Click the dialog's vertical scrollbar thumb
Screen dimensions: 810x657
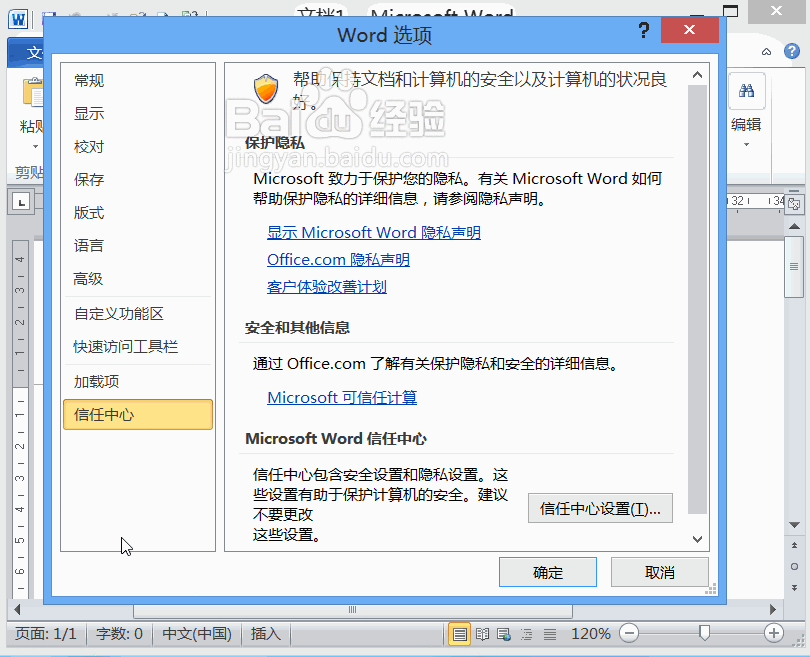pos(697,300)
